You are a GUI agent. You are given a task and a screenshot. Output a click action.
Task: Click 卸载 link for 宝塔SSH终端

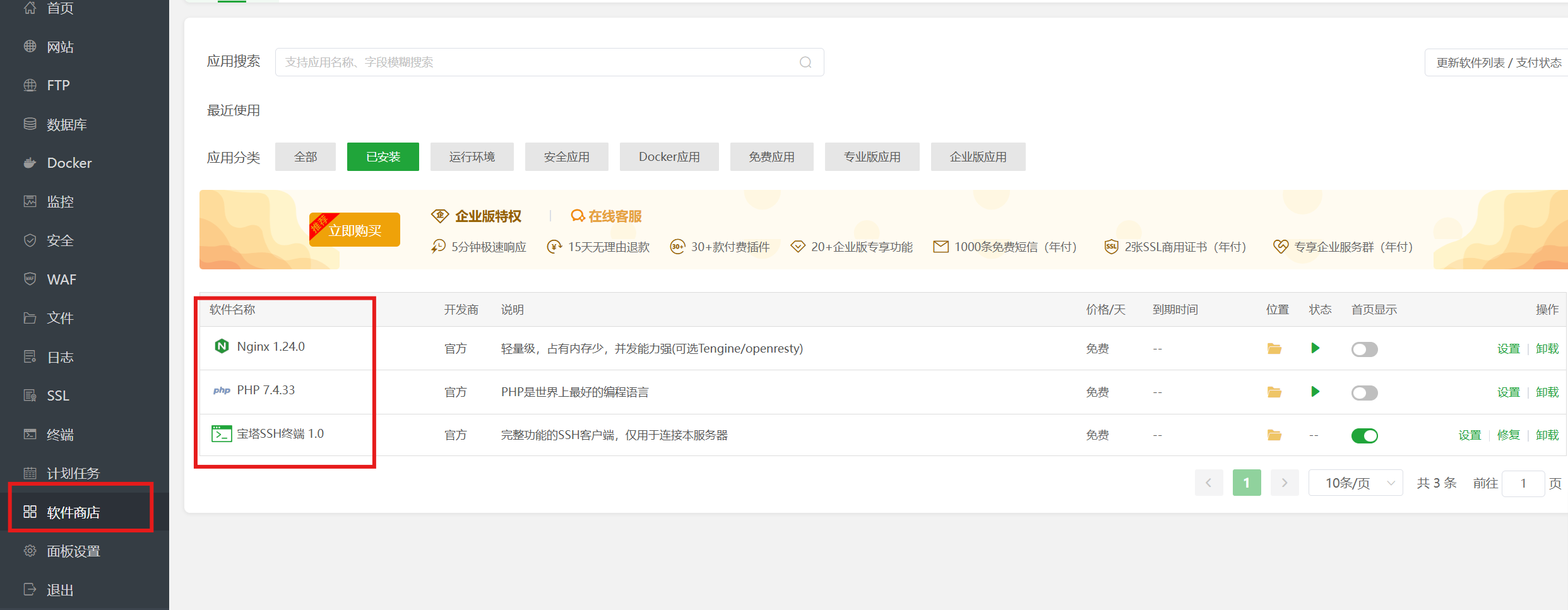1547,435
